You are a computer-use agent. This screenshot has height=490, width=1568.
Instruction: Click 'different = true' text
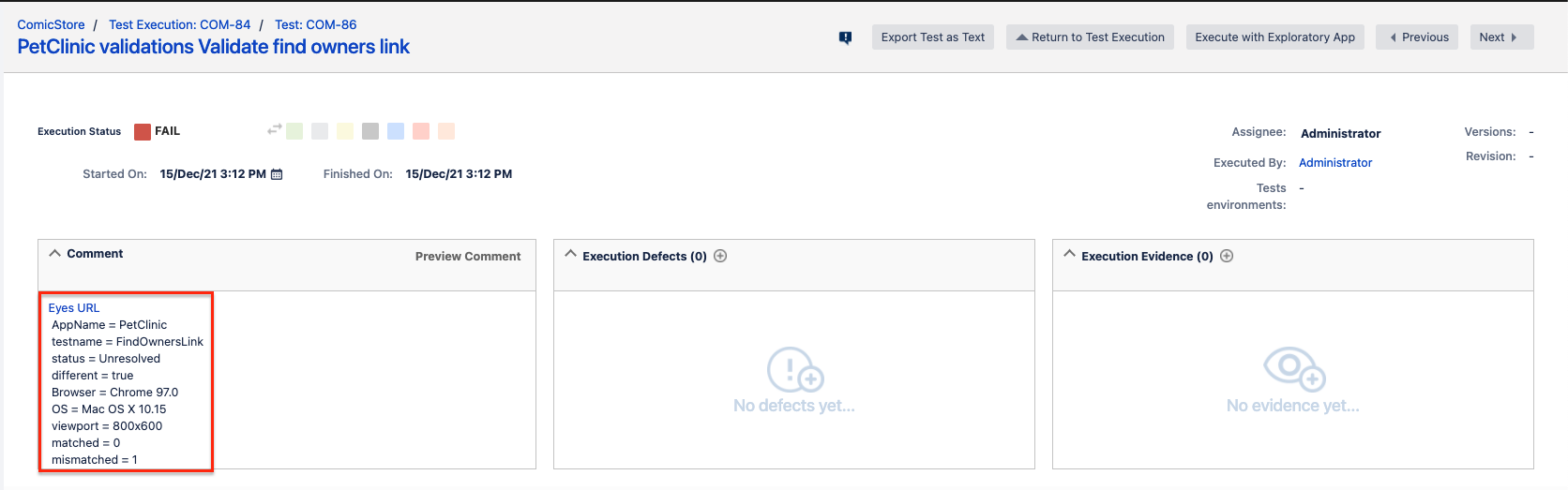[92, 376]
